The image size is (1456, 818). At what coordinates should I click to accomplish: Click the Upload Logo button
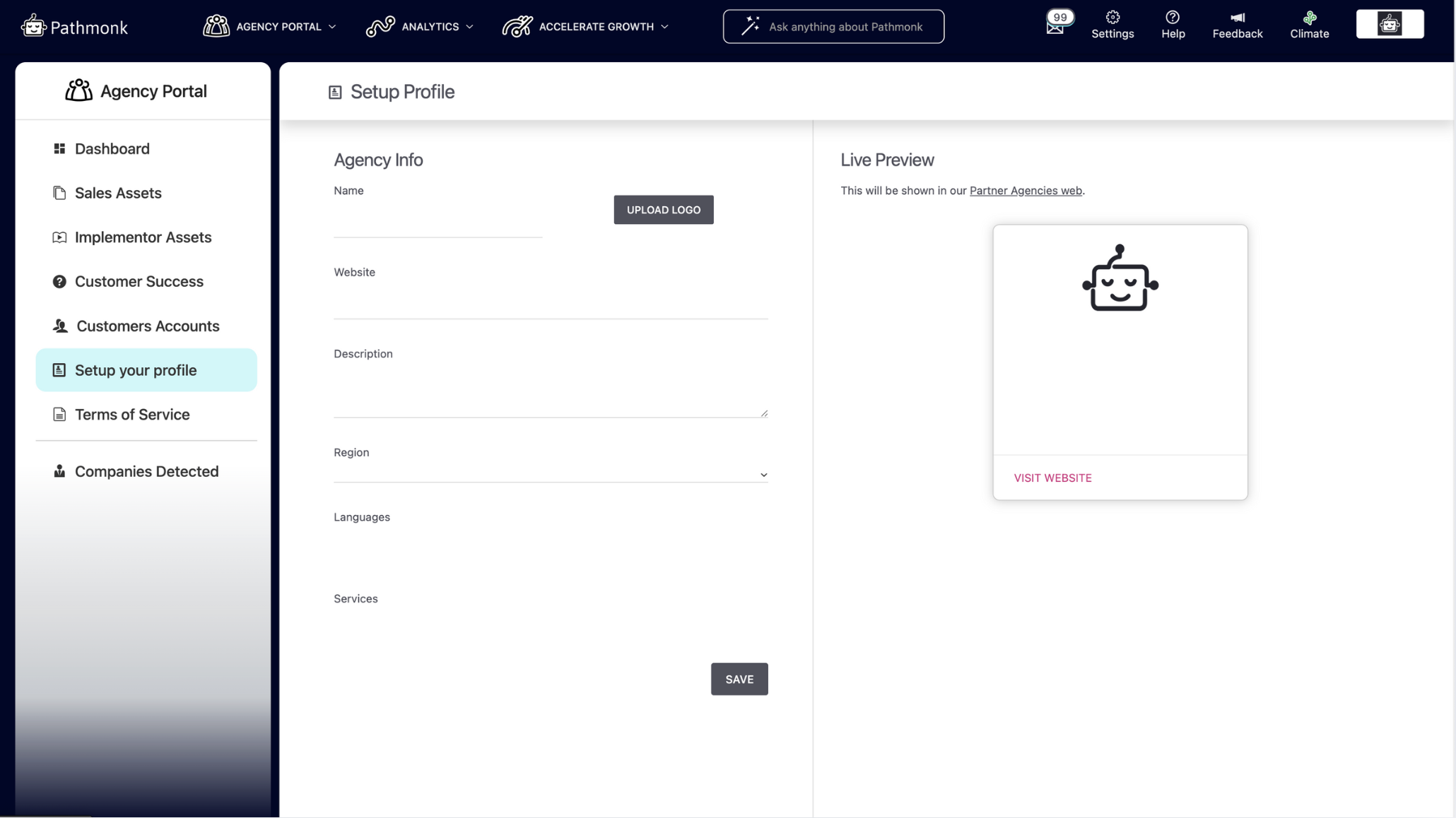[x=663, y=210]
